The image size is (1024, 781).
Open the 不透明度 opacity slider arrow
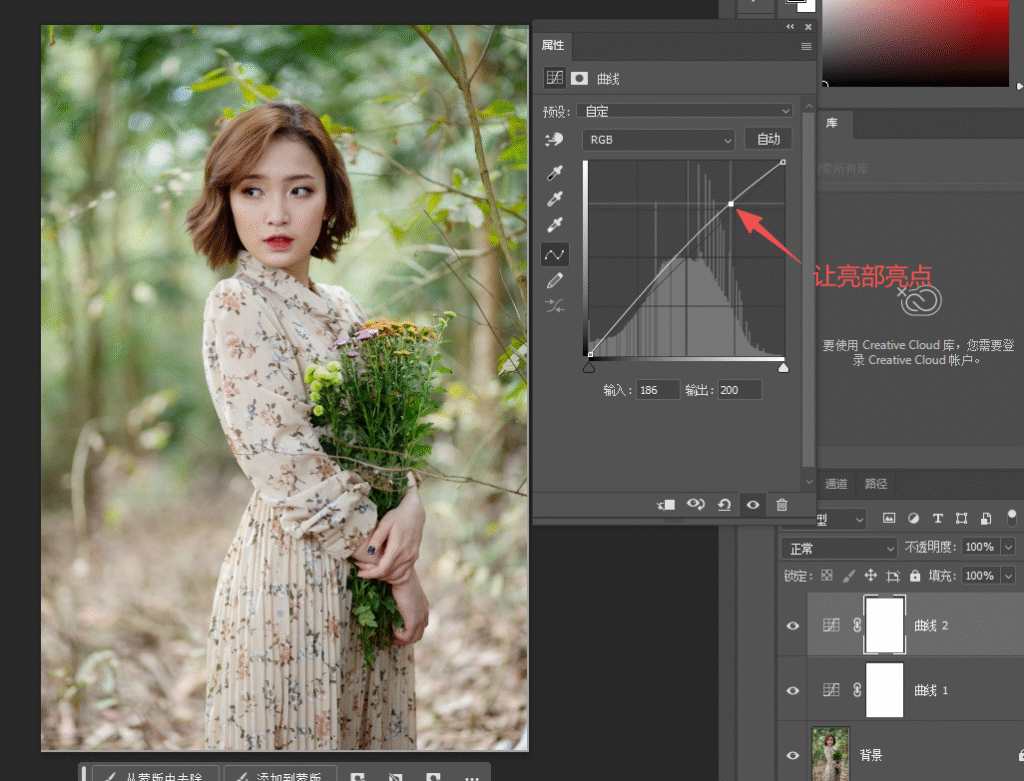[x=1009, y=547]
